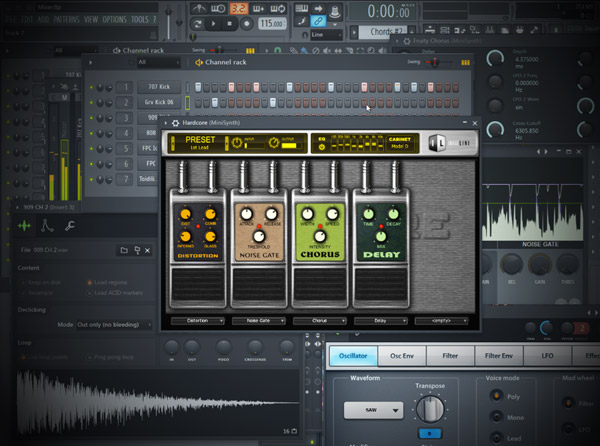Open the first slot Distortion effect dropdown
The image size is (600, 446).
click(x=196, y=321)
